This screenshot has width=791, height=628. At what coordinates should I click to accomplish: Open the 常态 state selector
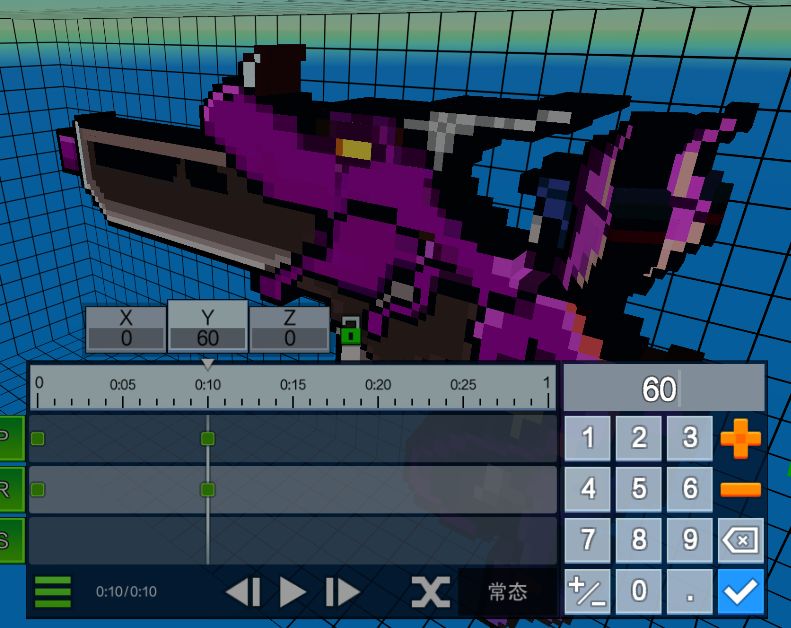click(508, 591)
